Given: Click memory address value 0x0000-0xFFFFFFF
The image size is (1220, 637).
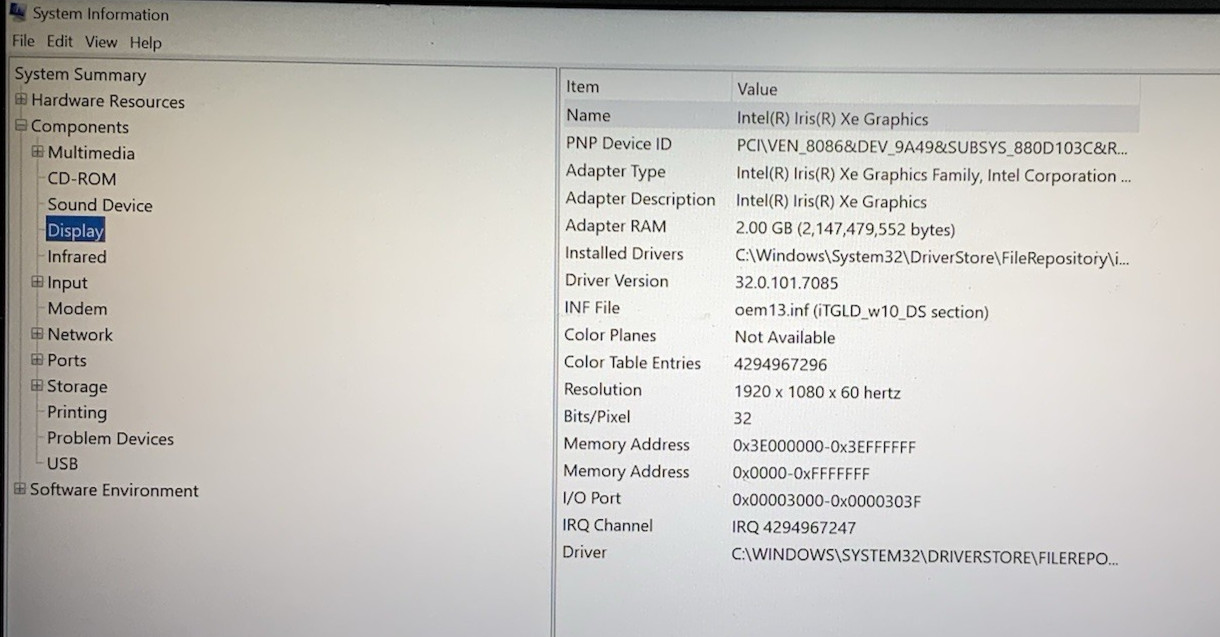Looking at the screenshot, I should point(801,473).
